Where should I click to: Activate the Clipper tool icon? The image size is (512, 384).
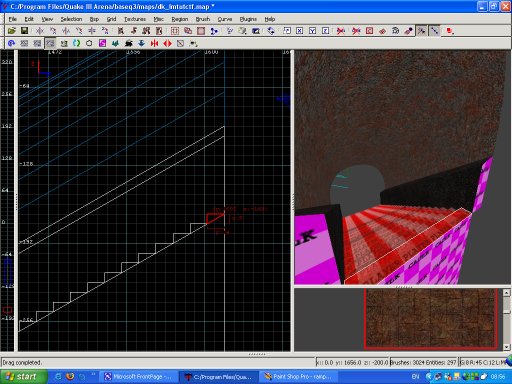pos(214,31)
